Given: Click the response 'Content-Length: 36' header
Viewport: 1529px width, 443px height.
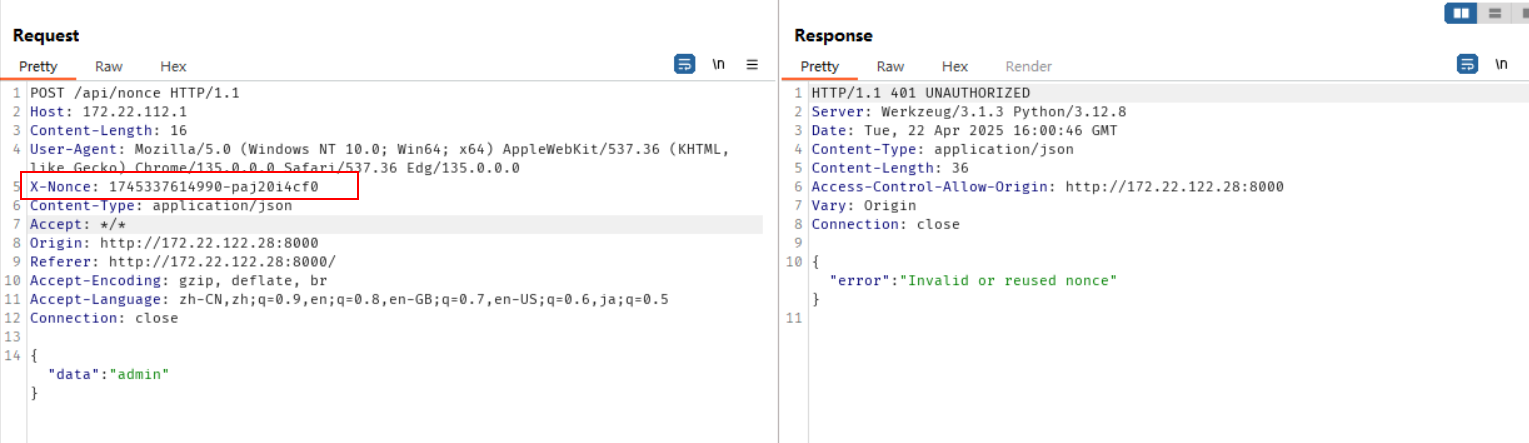Looking at the screenshot, I should pyautogui.click(x=890, y=168).
